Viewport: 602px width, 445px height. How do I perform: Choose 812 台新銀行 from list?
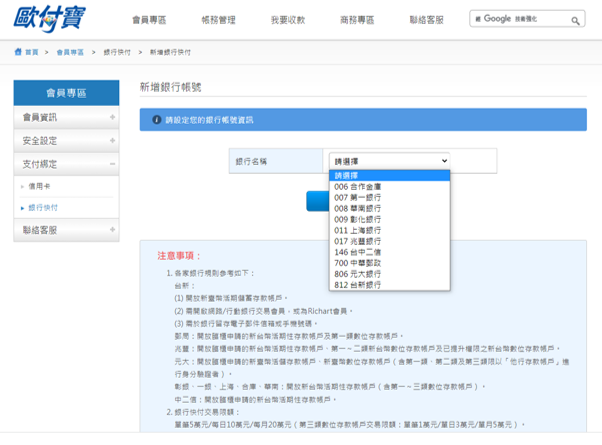[x=389, y=285]
